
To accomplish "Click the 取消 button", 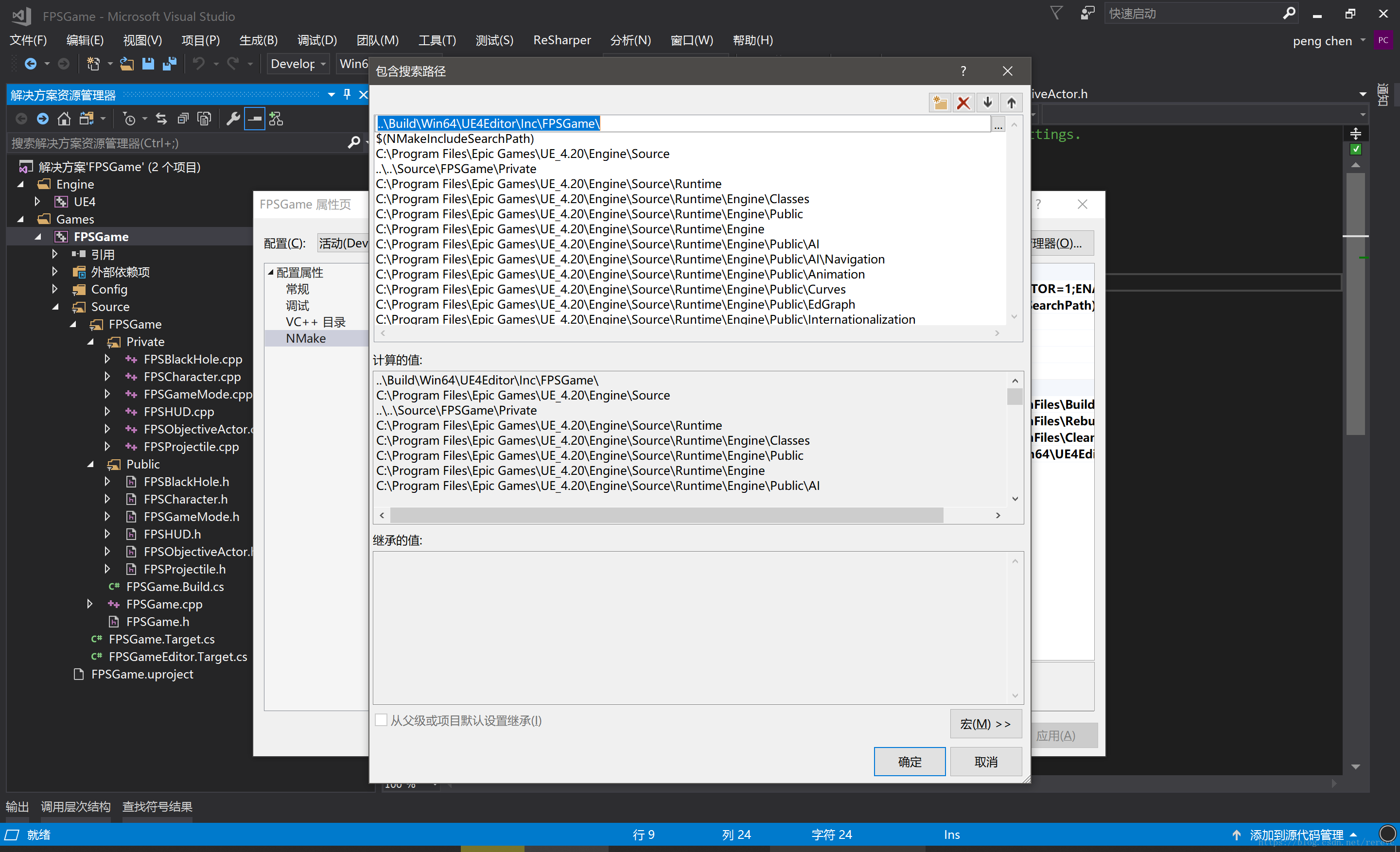I will 986,762.
